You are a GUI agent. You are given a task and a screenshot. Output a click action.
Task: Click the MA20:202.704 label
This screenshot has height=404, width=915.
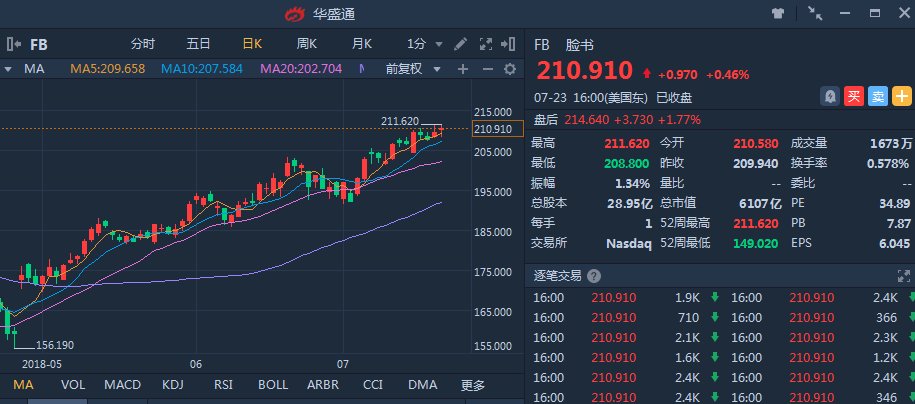pos(301,69)
